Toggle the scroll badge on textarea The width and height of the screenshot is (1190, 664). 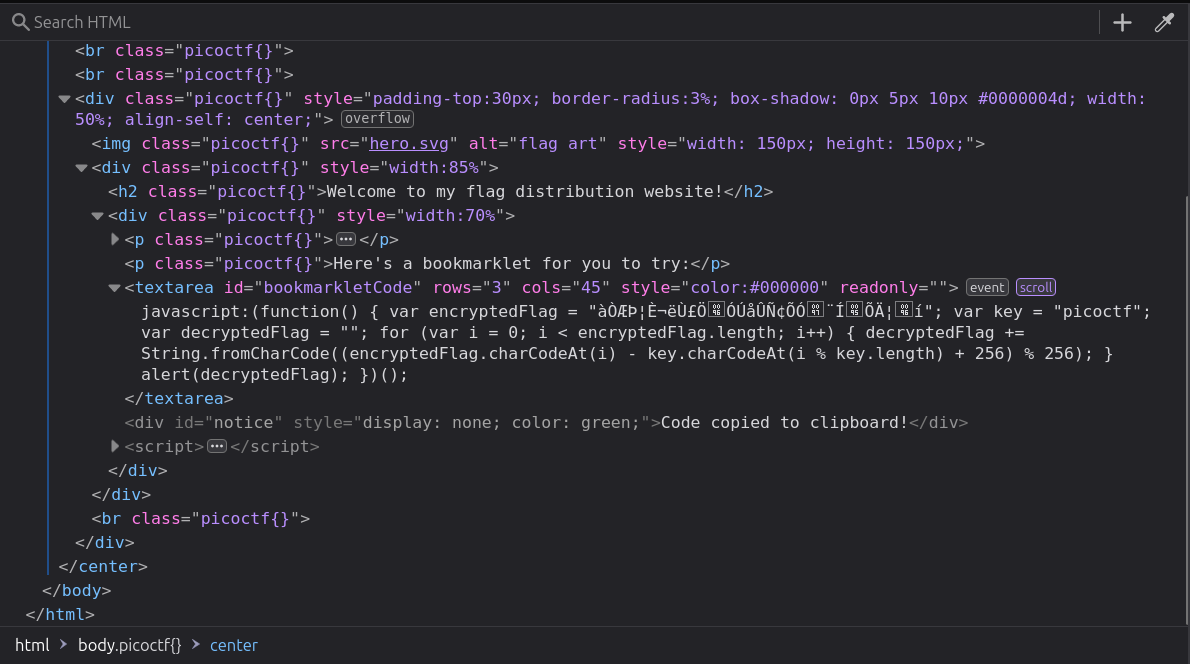pos(1036,288)
